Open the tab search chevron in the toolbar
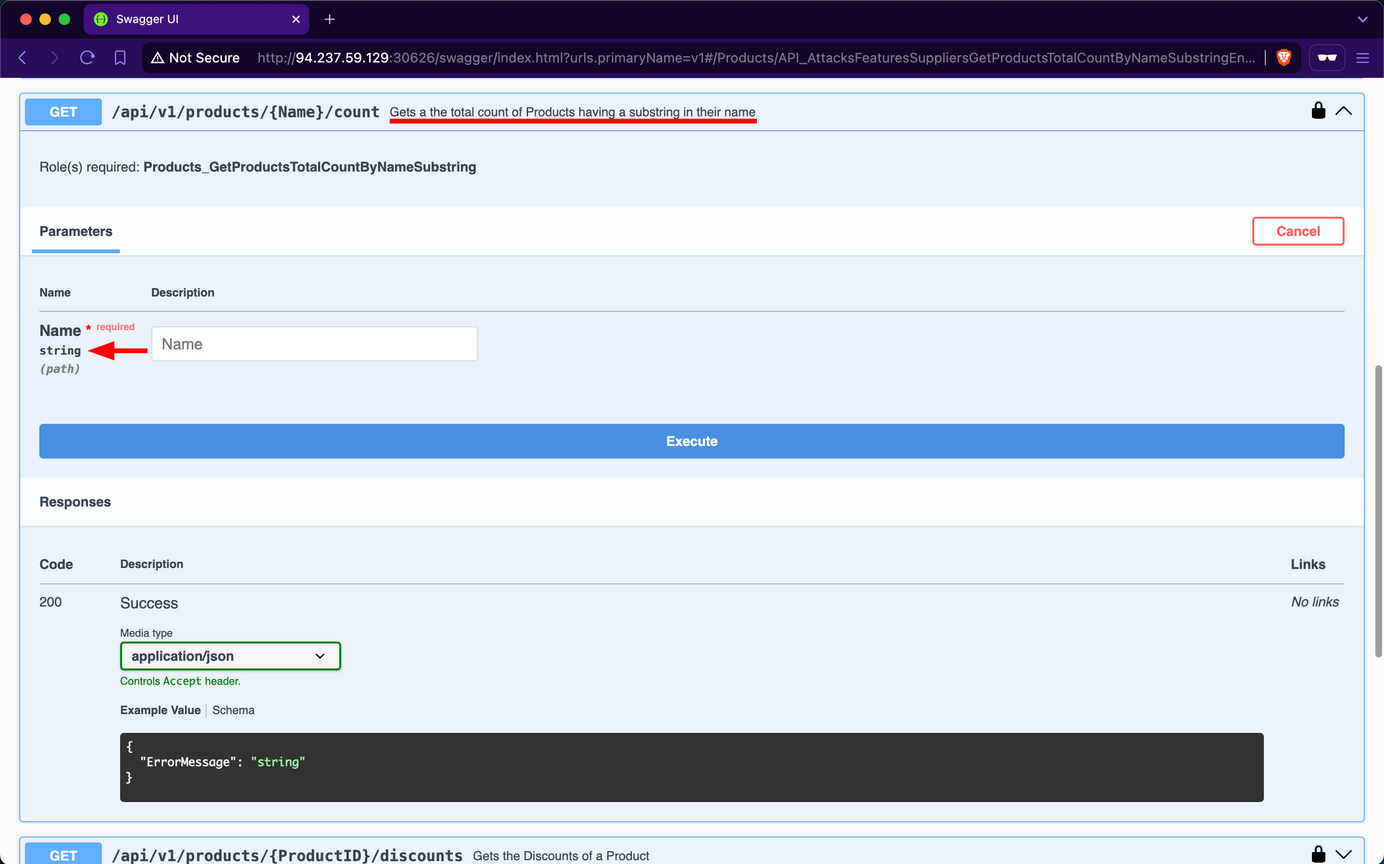 point(1362,18)
